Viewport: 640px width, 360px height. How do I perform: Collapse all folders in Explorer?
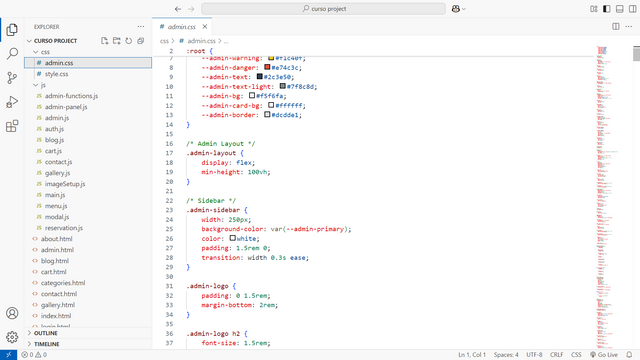tap(140, 41)
